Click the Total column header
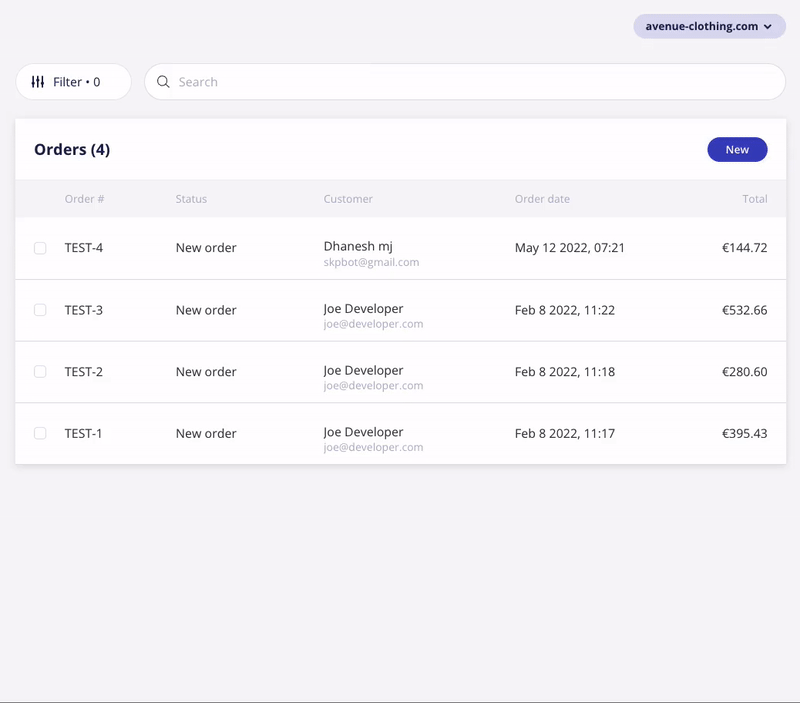Image resolution: width=800 pixels, height=703 pixels. pos(755,199)
